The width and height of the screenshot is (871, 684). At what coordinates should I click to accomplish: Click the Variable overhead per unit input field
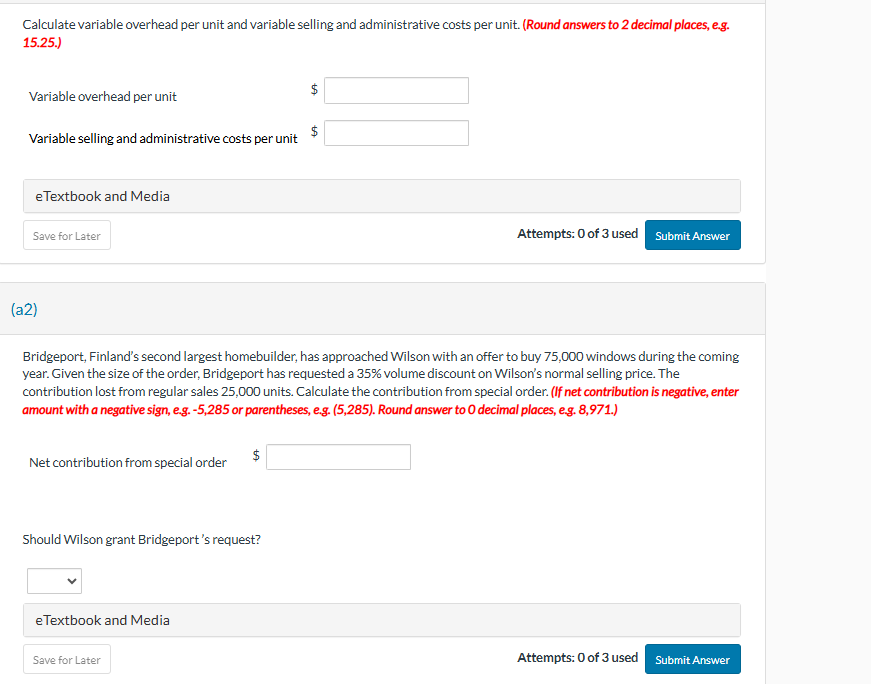pos(396,90)
